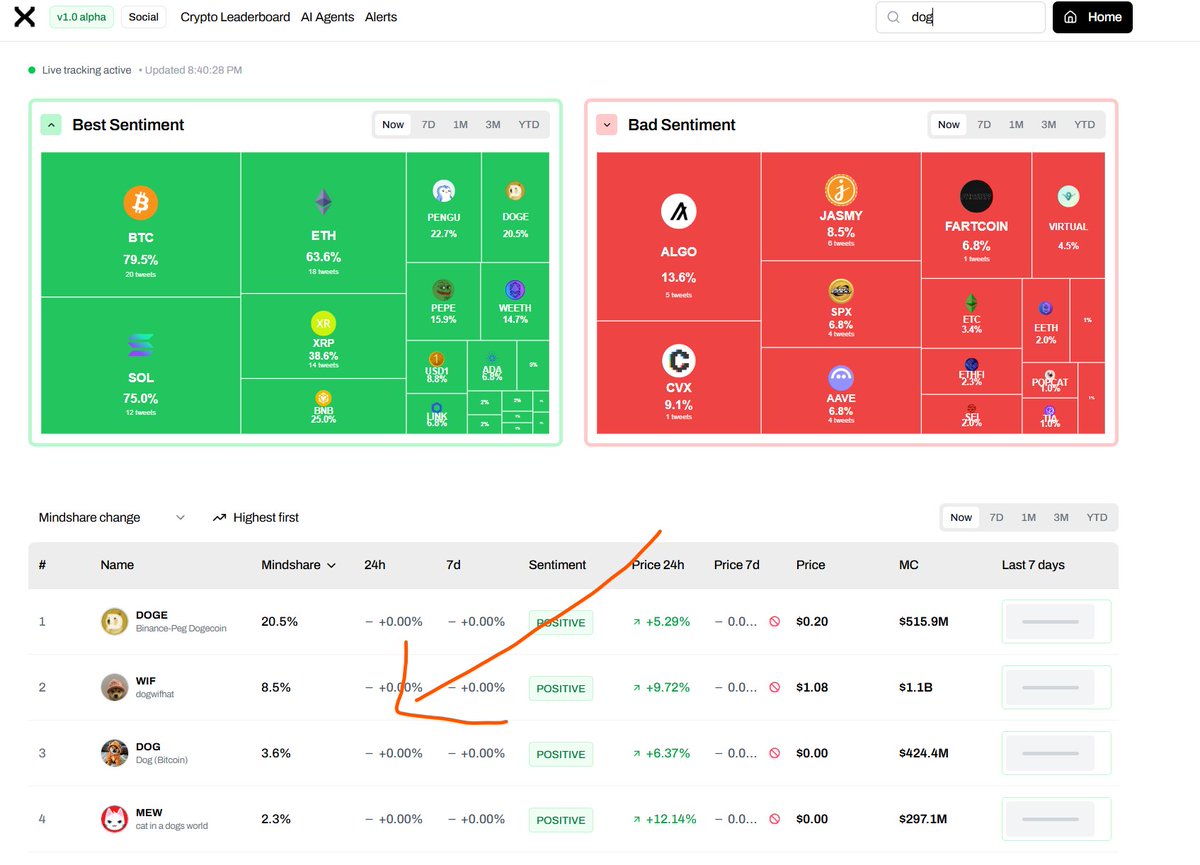
Task: Click the $424.4M market cap value
Action: 924,753
